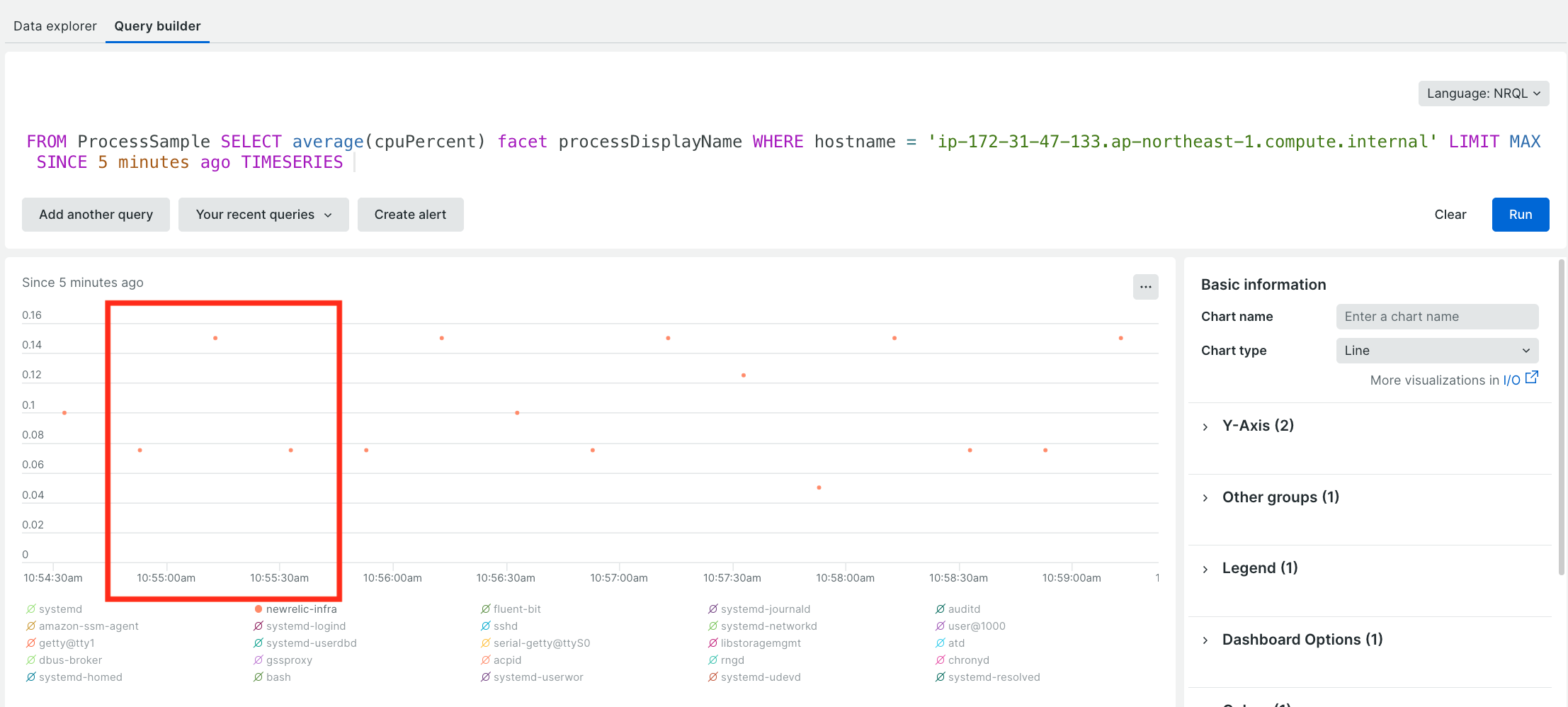1568x707 pixels.
Task: Expand the Y-Axis (2) section
Action: tap(1258, 426)
